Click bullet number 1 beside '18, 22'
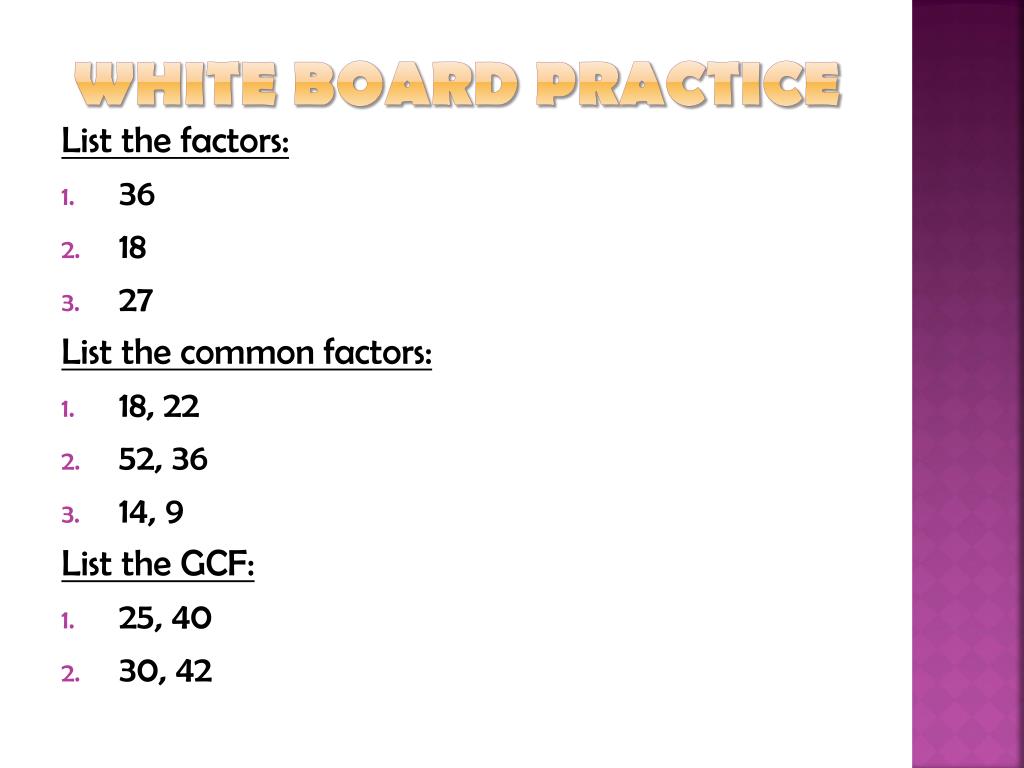The height and width of the screenshot is (768, 1024). click(67, 409)
